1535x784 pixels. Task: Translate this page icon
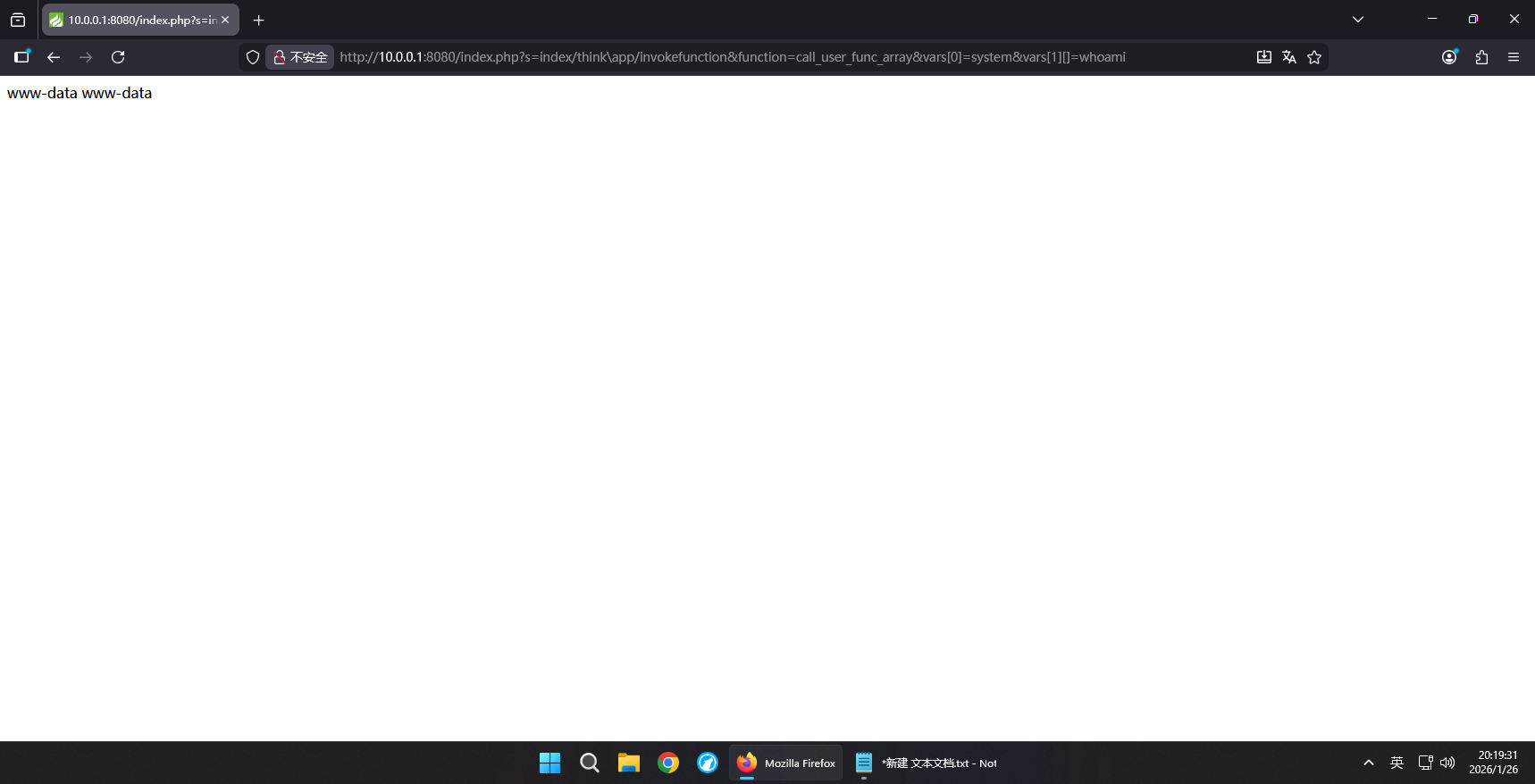[1289, 57]
